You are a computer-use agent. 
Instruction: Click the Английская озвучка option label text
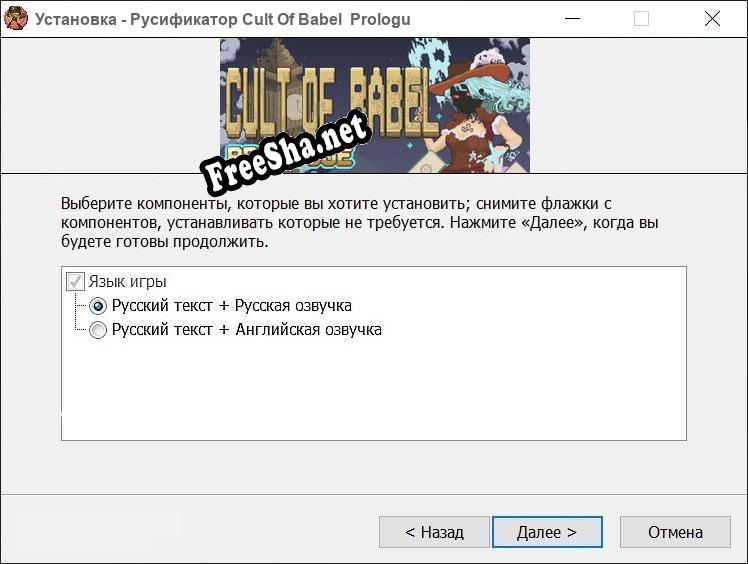point(247,330)
